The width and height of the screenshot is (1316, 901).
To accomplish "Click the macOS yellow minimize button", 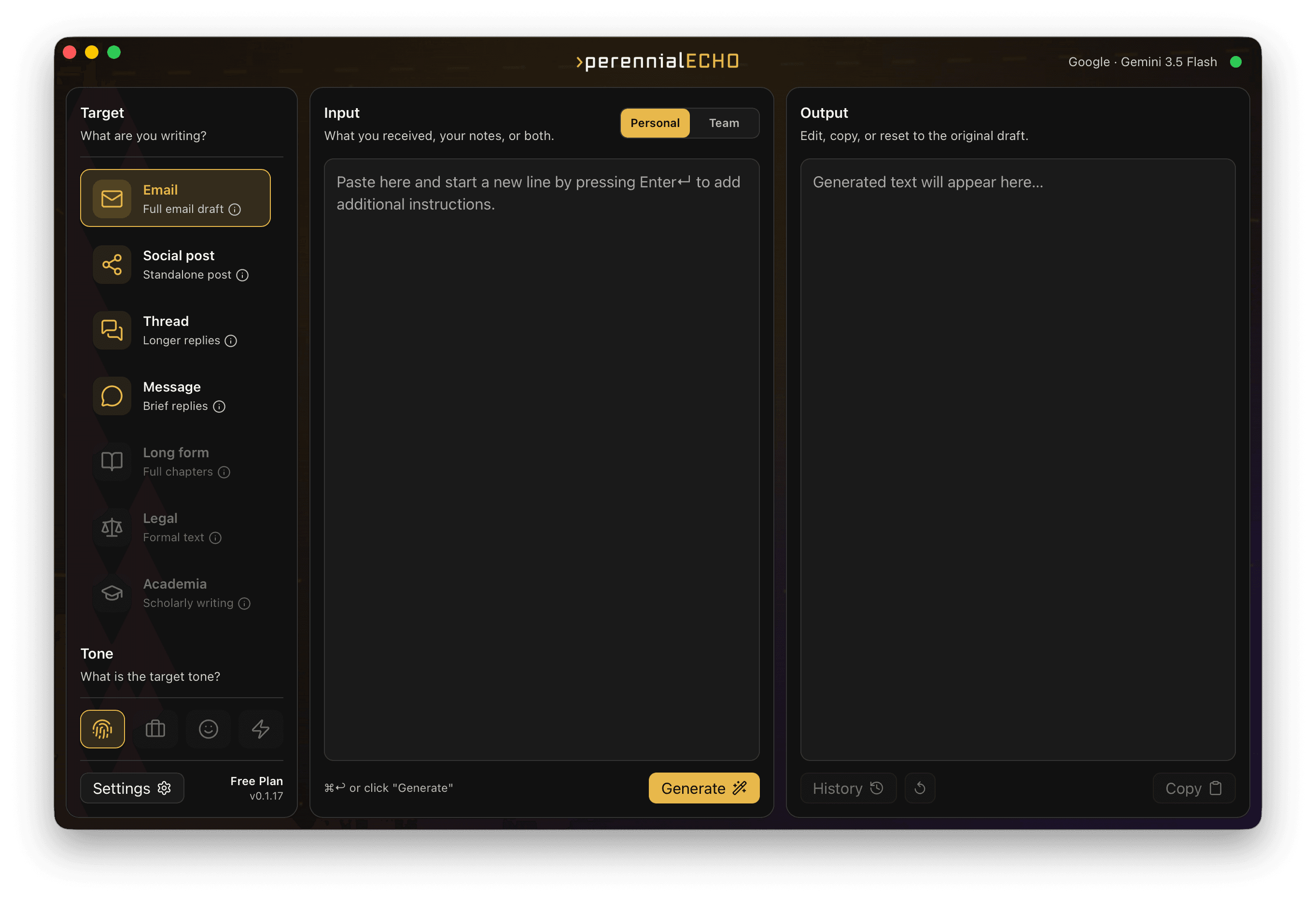I will click(92, 52).
